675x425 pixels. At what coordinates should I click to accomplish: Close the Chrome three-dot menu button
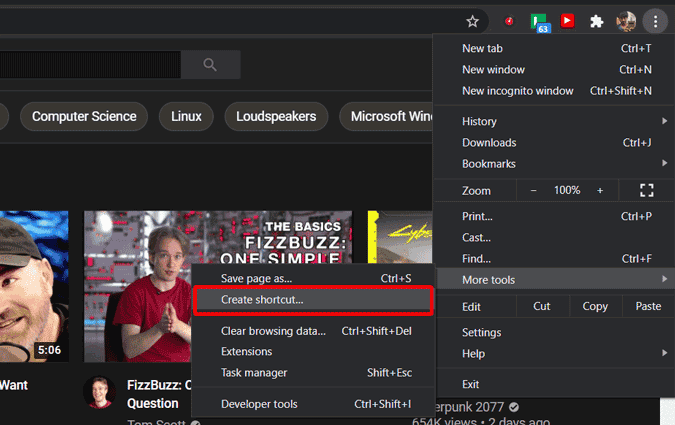point(655,21)
